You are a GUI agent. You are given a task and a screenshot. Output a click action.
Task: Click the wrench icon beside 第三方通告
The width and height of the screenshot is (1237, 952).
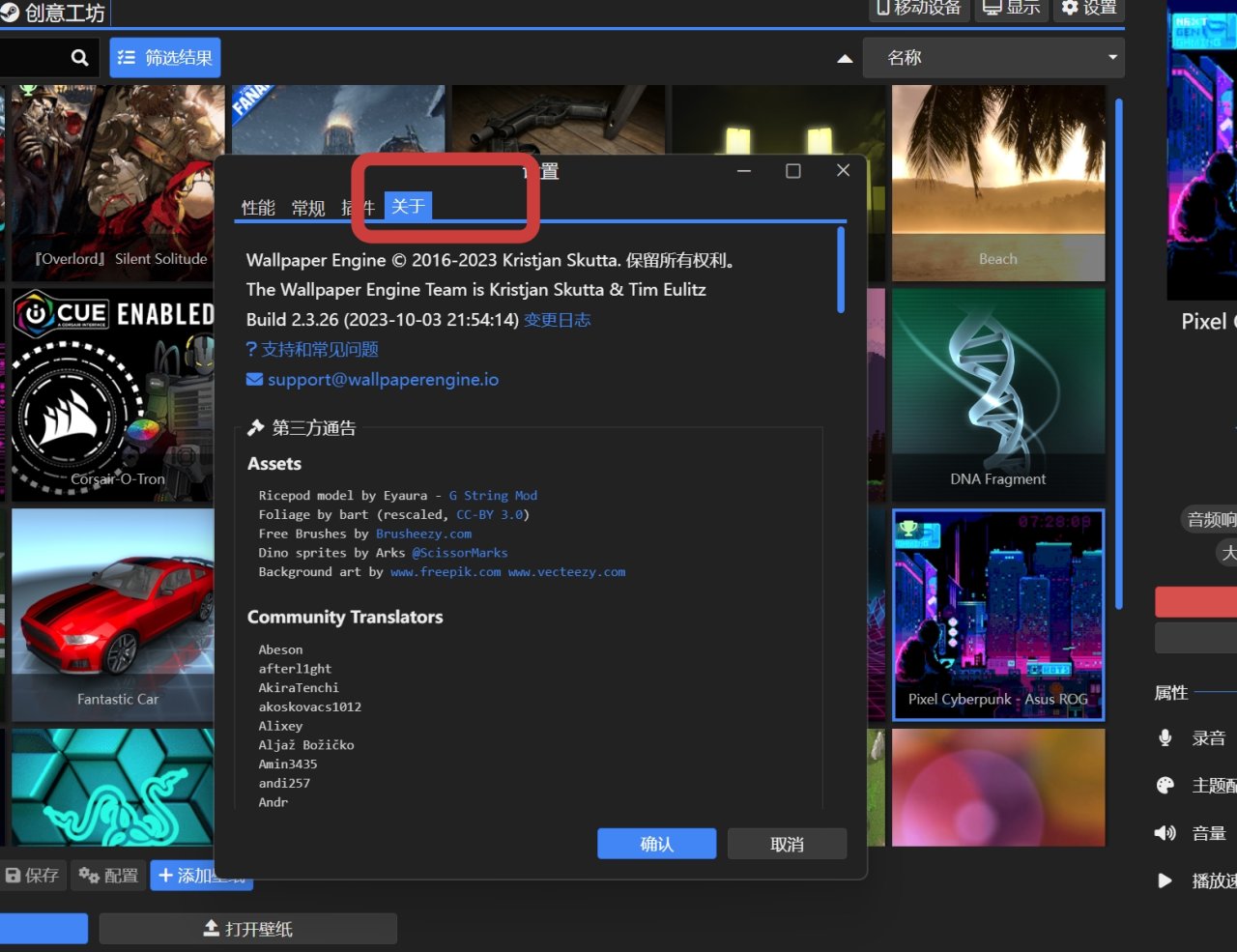coord(256,428)
